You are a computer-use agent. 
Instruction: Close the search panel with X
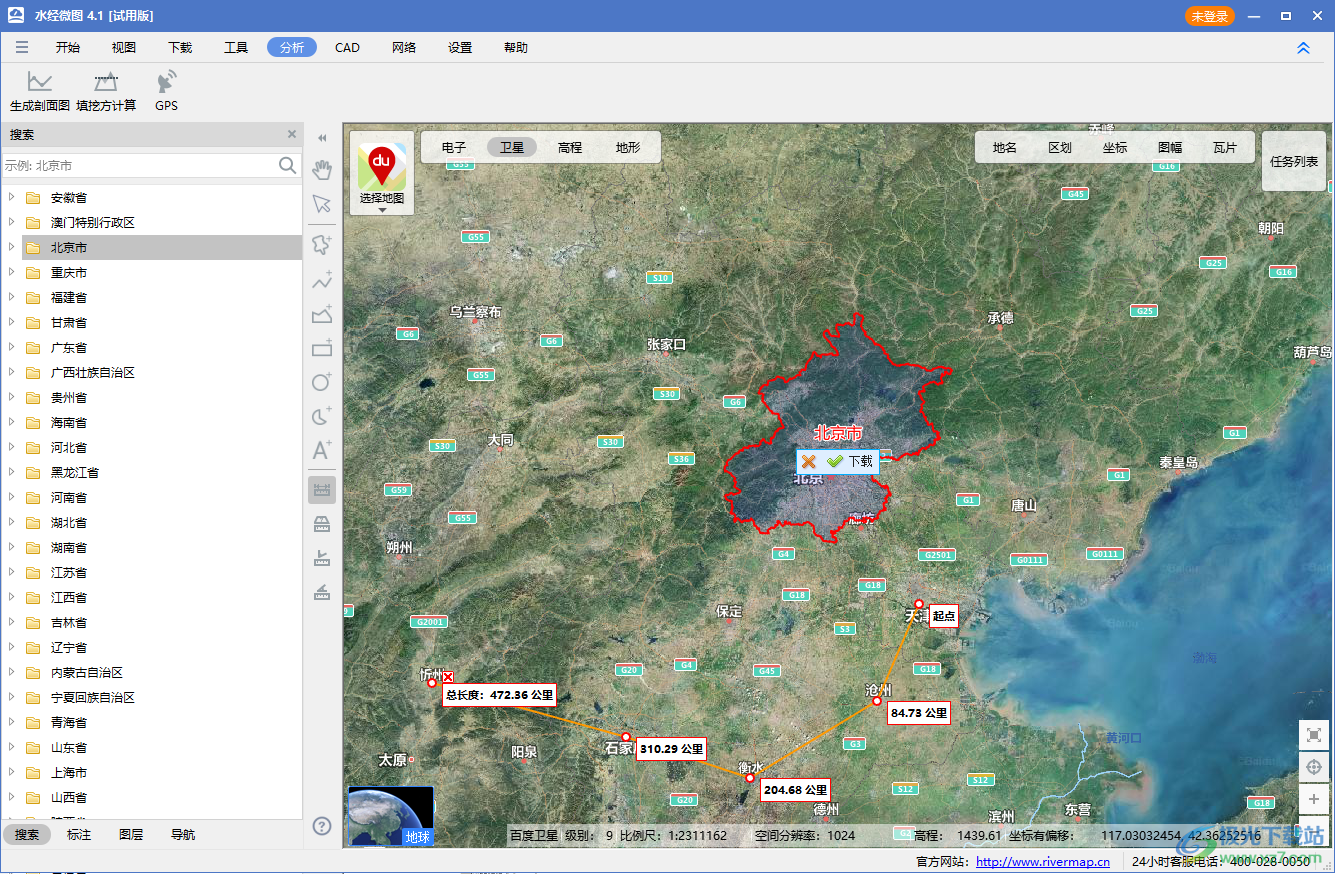(292, 134)
